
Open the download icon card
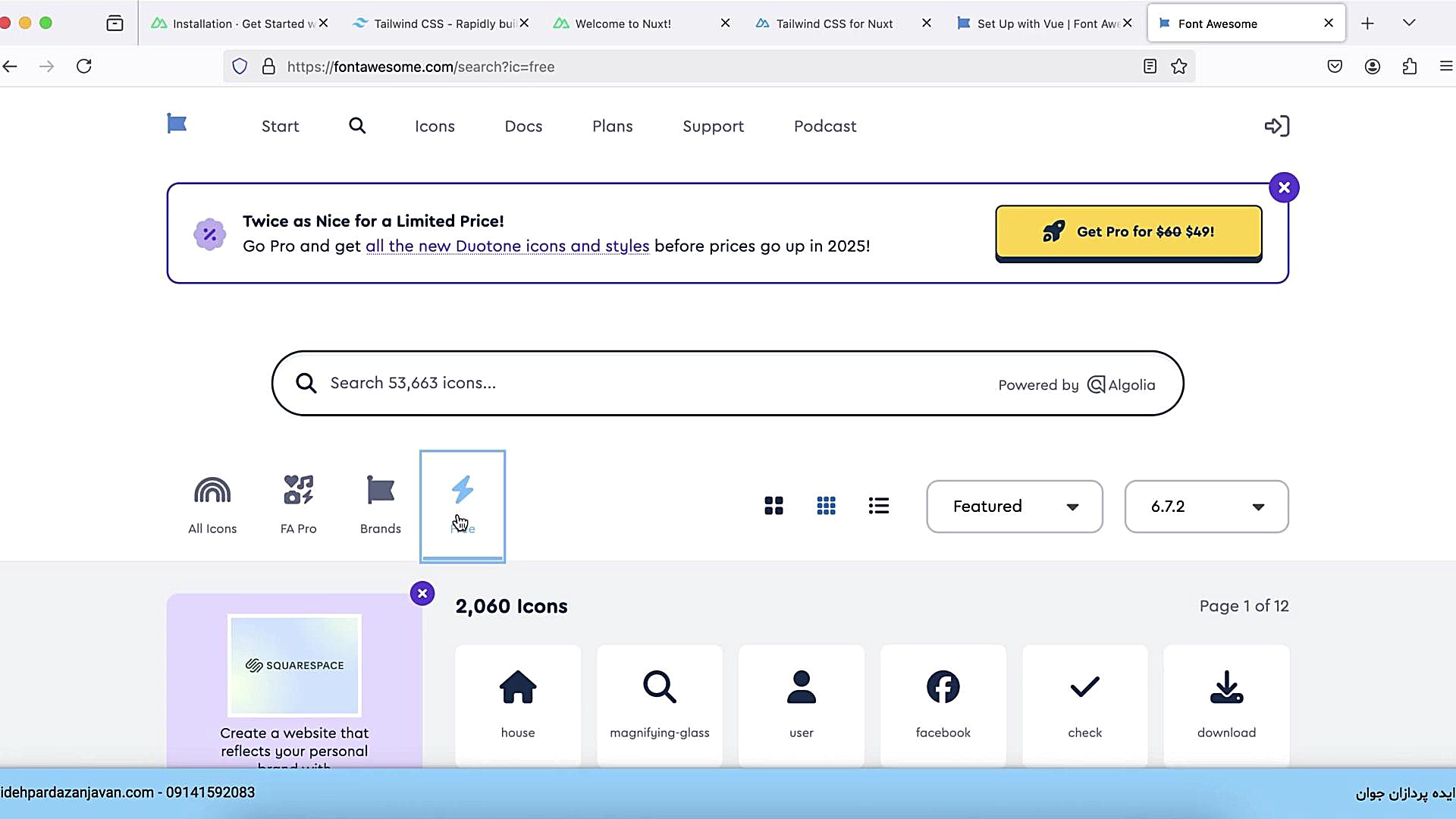1227,705
